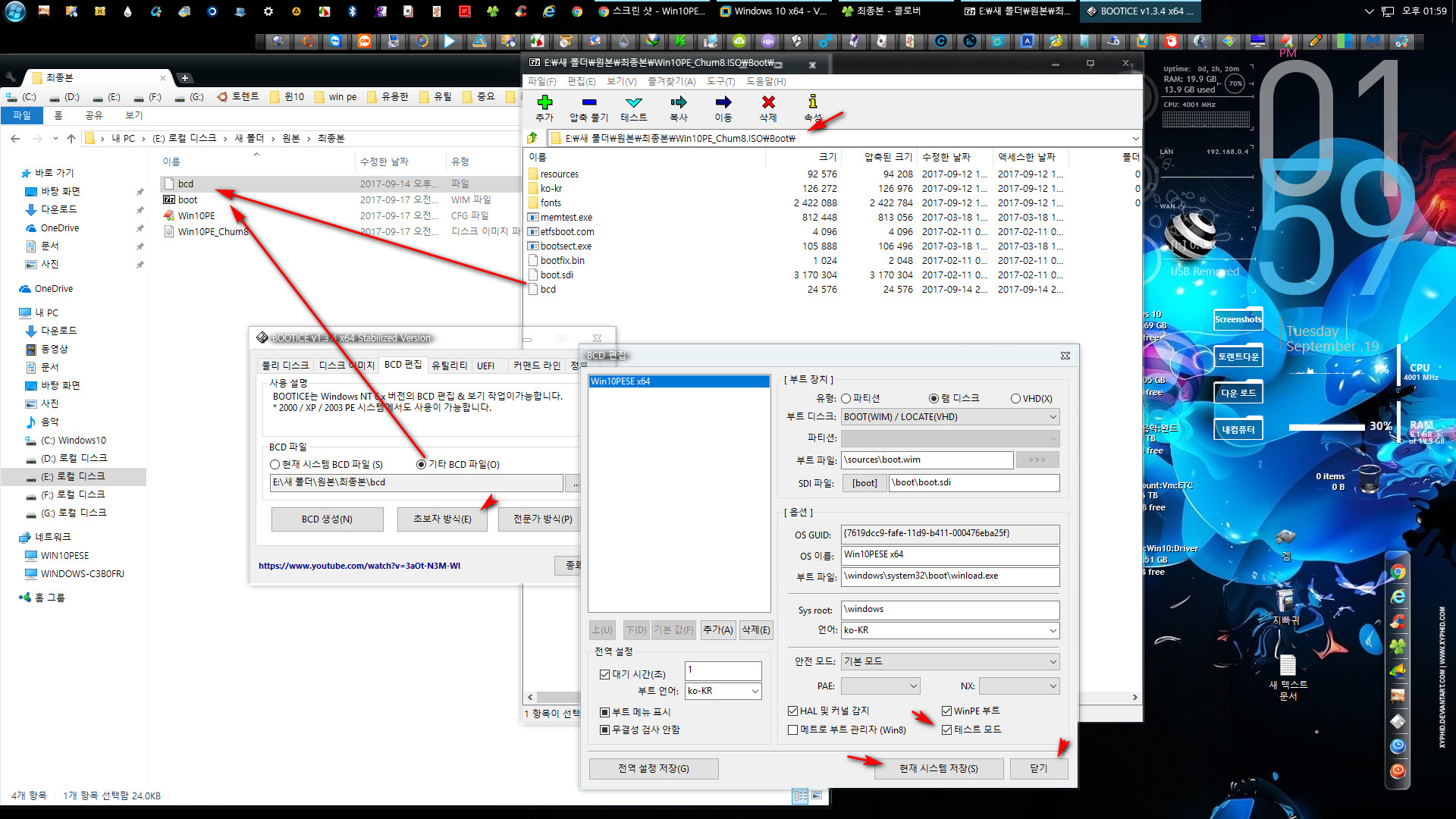Click the 7-Zip horizontal scrollbar right arrow

pyautogui.click(x=1135, y=698)
